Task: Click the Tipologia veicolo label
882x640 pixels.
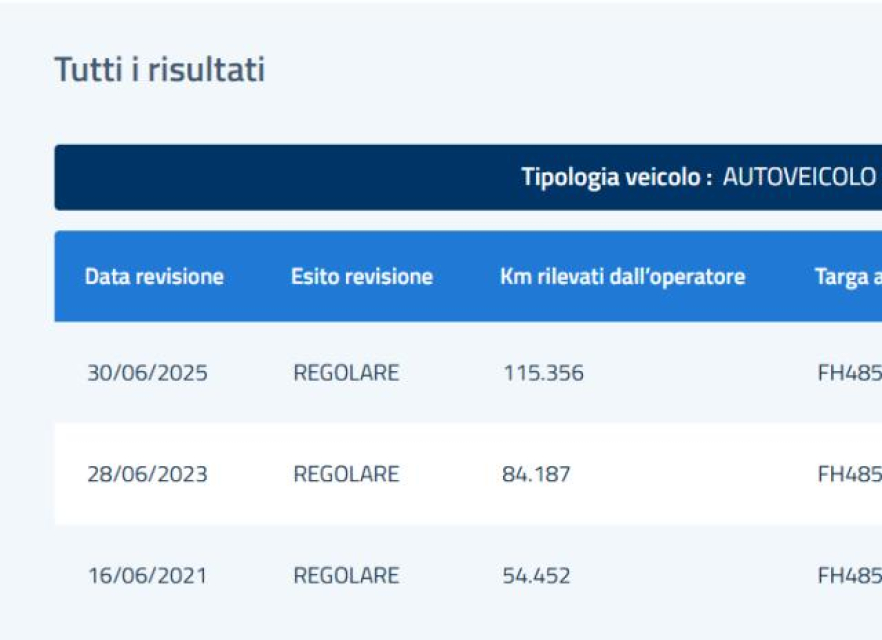Action: point(616,177)
